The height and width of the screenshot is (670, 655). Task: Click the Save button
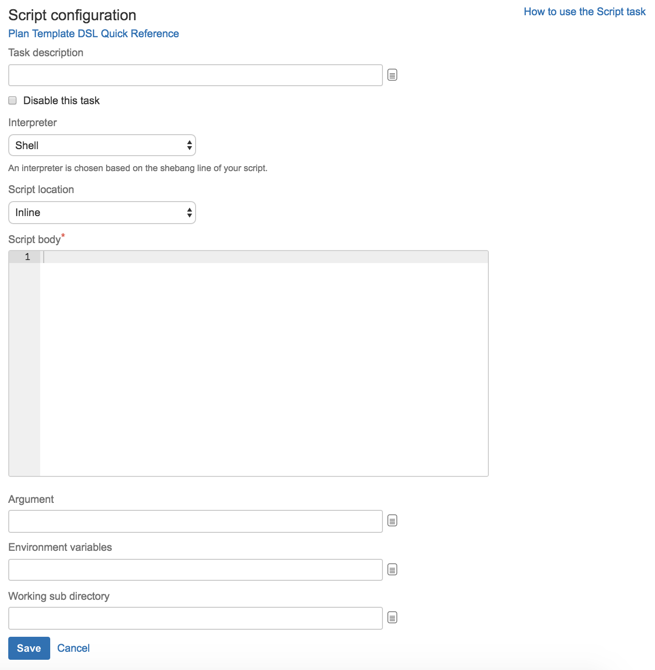tap(29, 648)
